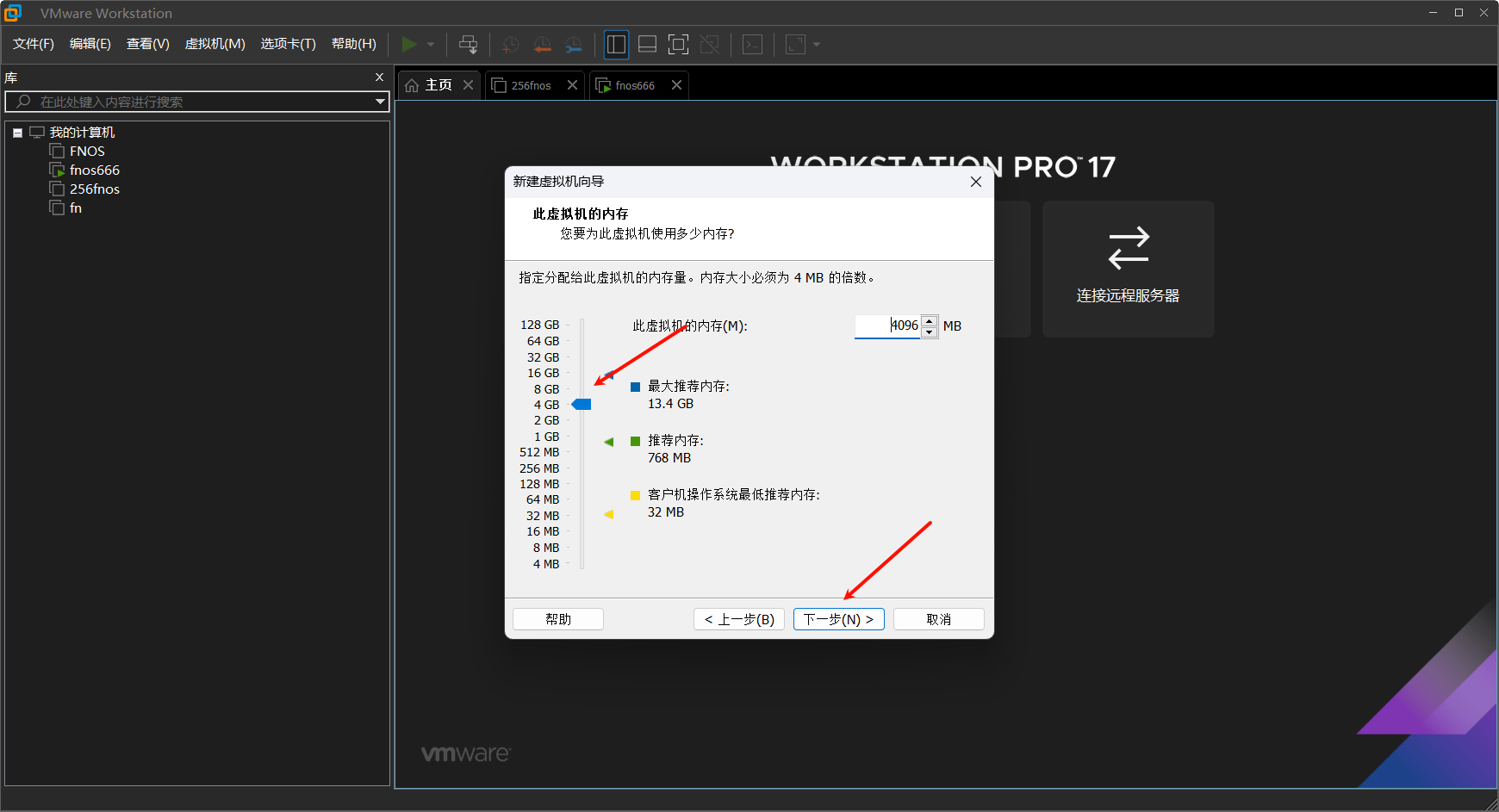
Task: Open the 查看(V) menu
Action: pos(147,44)
